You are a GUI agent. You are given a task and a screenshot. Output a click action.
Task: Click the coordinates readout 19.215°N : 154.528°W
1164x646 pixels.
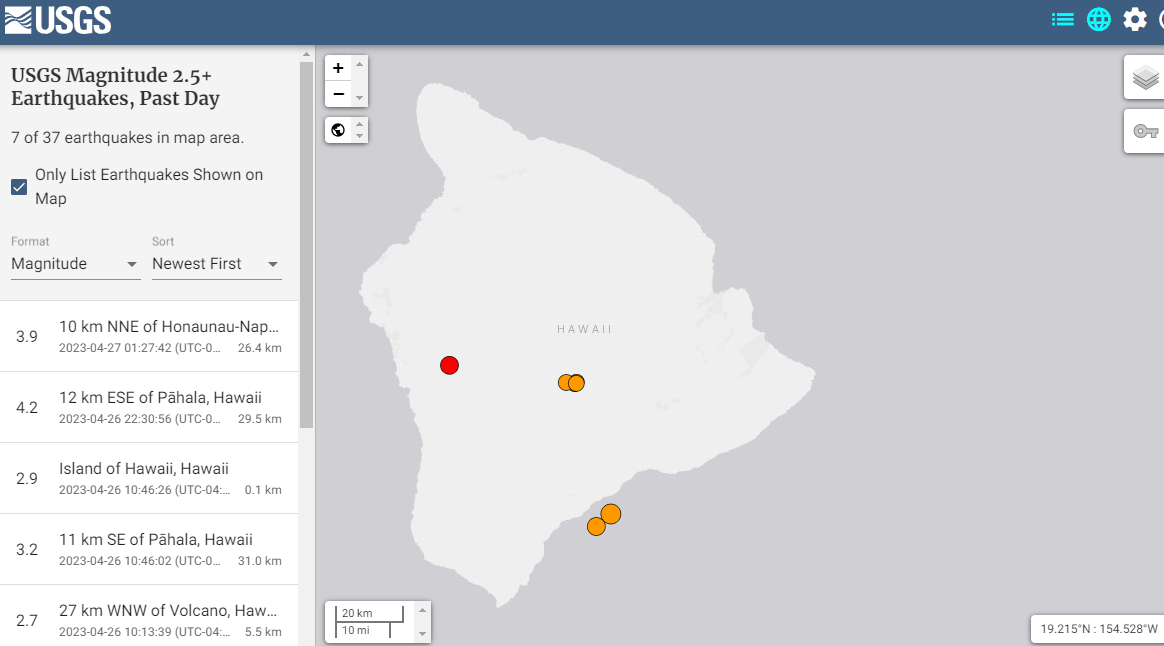click(x=1099, y=629)
